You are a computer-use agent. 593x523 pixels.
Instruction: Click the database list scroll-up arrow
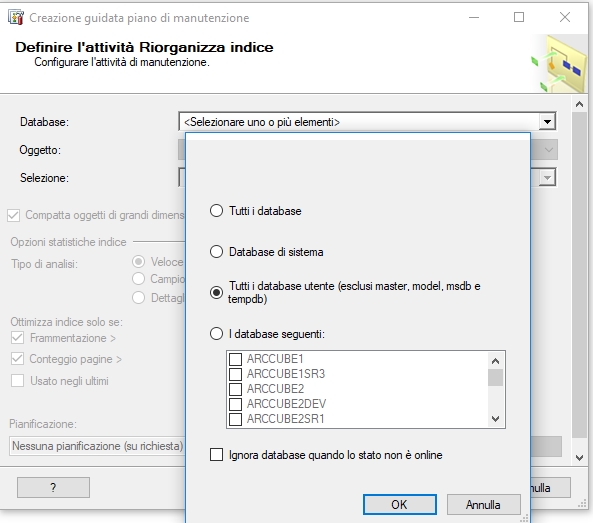pos(495,361)
